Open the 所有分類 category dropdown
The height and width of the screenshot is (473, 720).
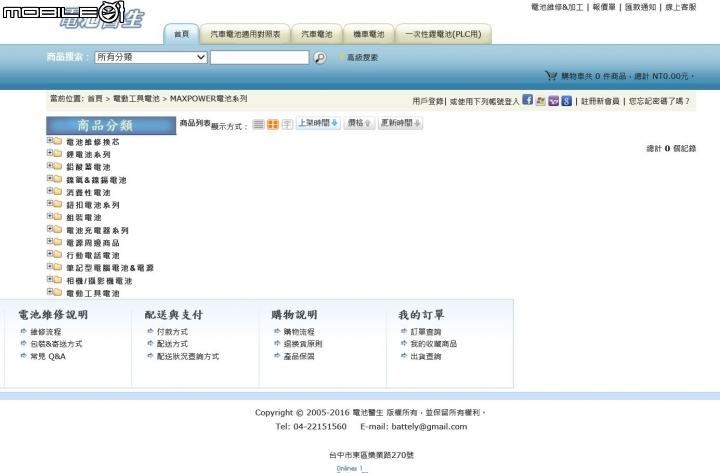click(151, 57)
